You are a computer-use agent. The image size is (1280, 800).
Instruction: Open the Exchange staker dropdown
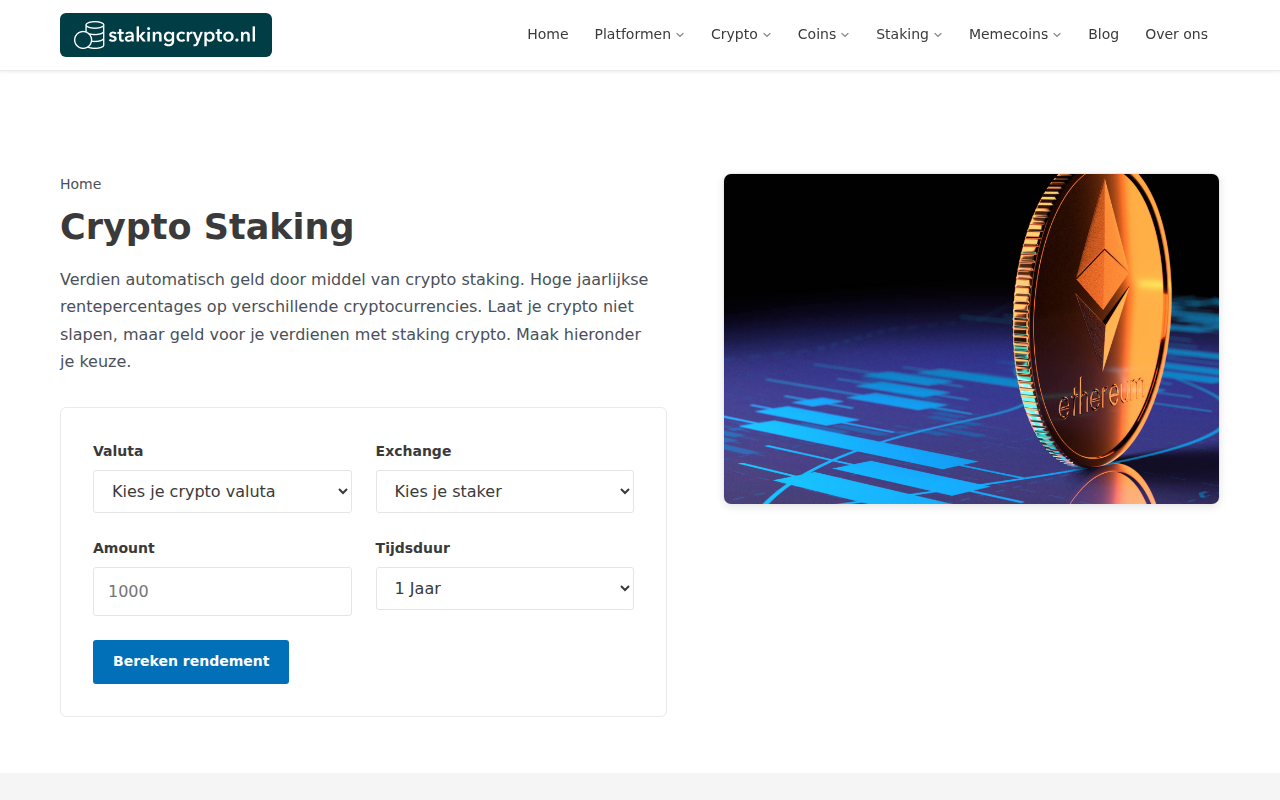coord(505,491)
